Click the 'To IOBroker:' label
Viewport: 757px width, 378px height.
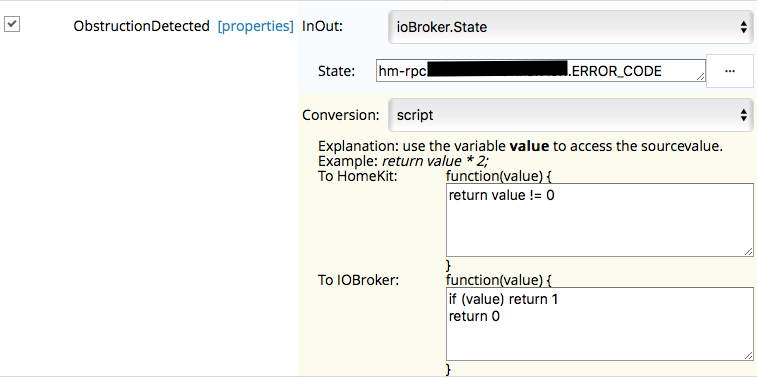pyautogui.click(x=358, y=280)
